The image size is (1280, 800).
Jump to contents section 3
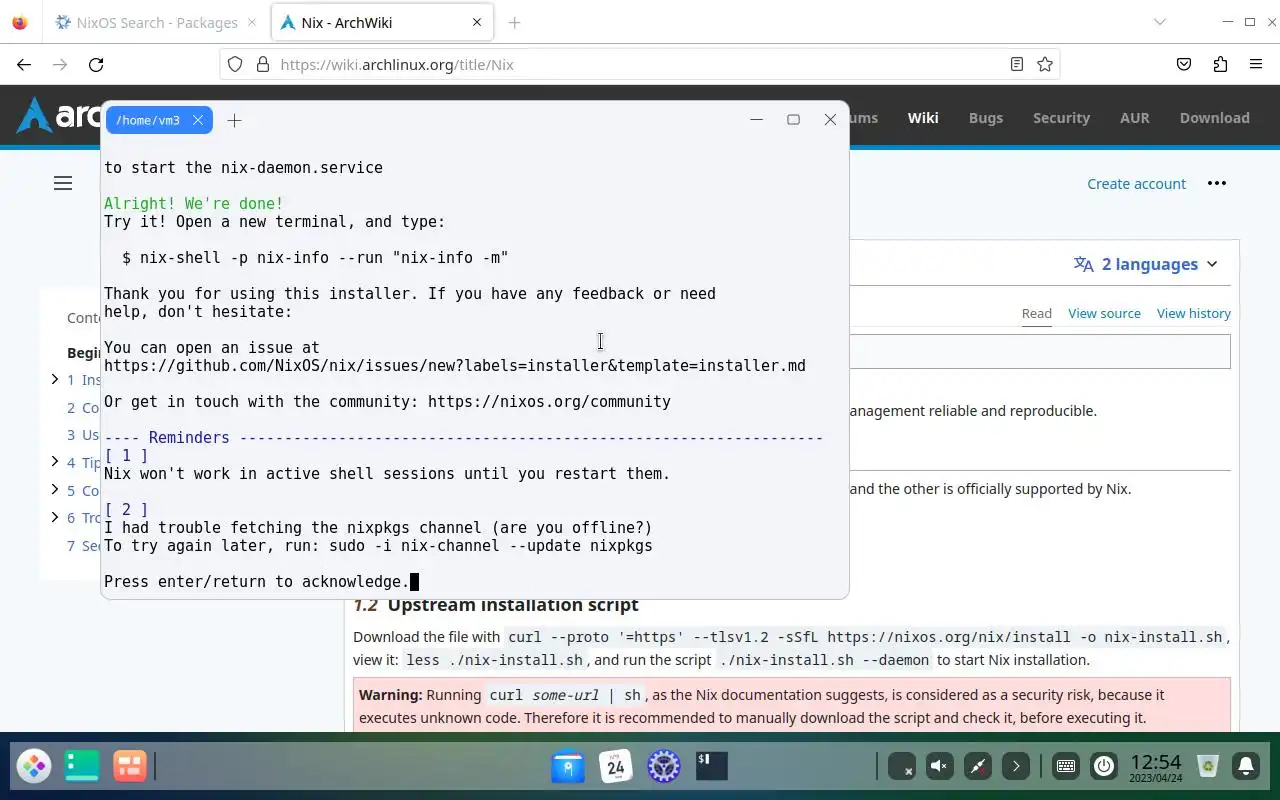(x=83, y=434)
